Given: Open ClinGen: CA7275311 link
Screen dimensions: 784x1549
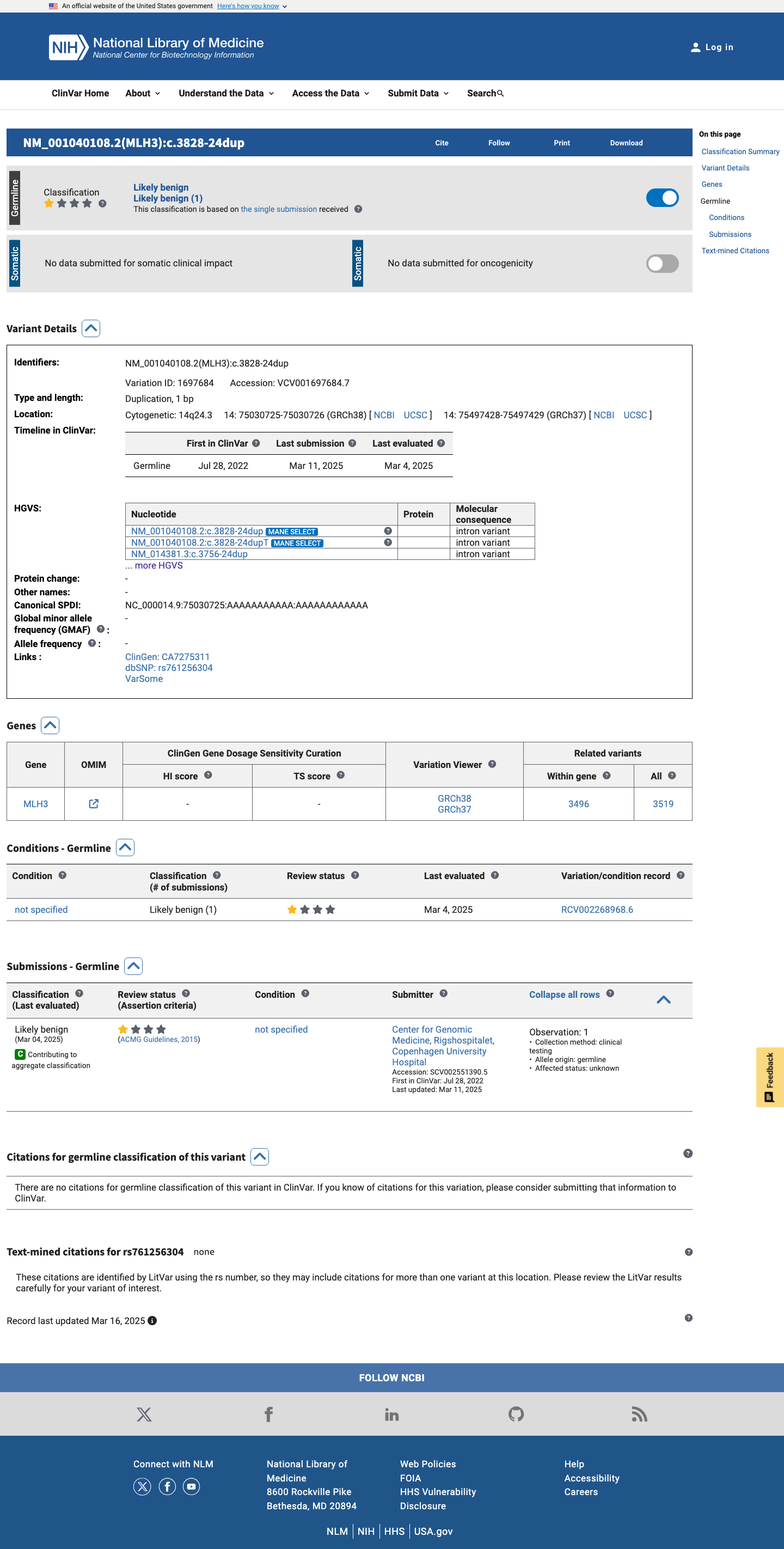Looking at the screenshot, I should pos(168,657).
